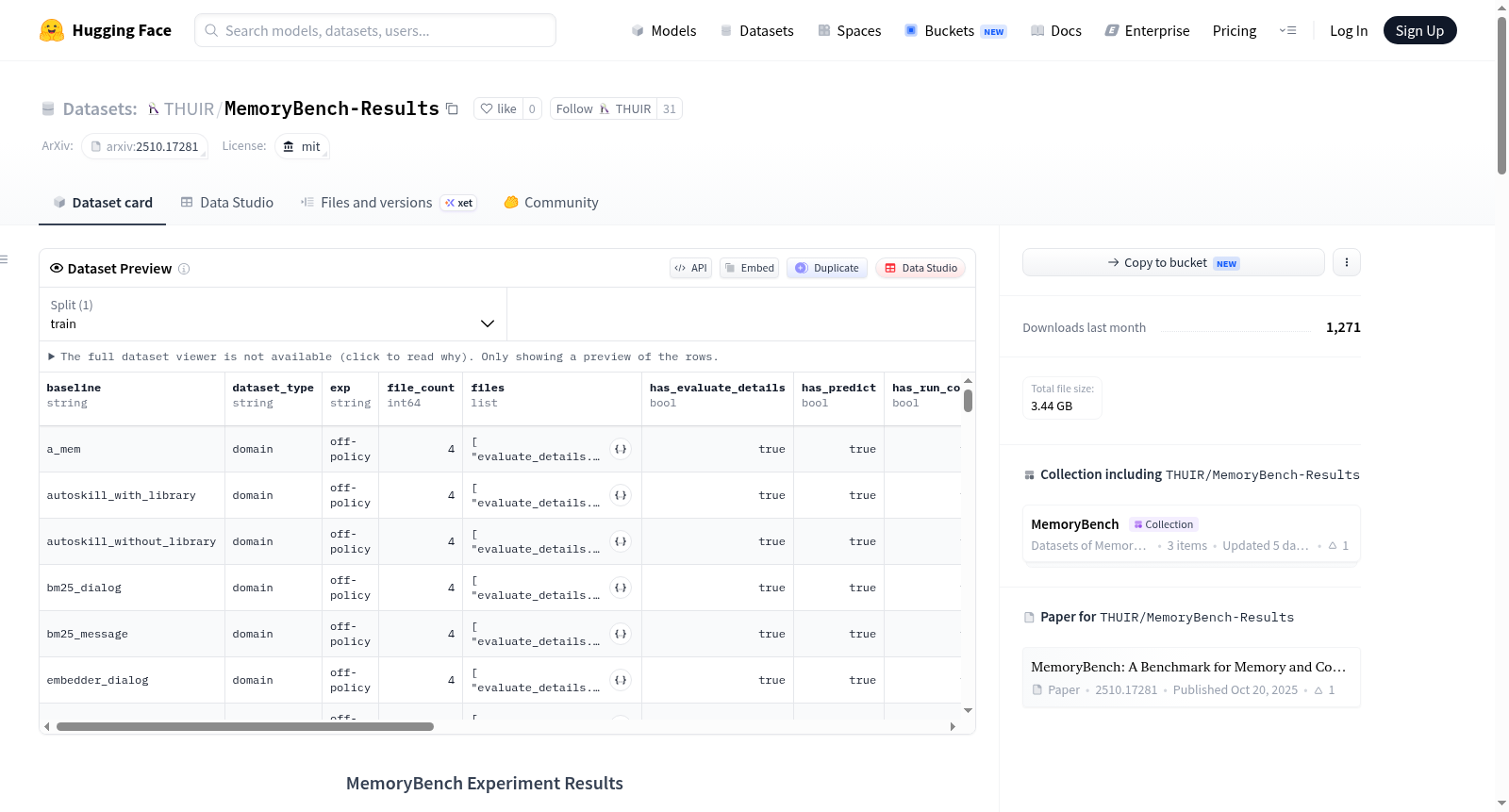Expand the files cell braces for bm25_dialog
The width and height of the screenshot is (1509, 812).
pos(621,588)
